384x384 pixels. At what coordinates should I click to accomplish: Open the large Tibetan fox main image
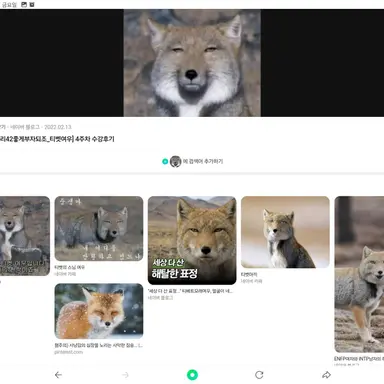tap(192, 63)
